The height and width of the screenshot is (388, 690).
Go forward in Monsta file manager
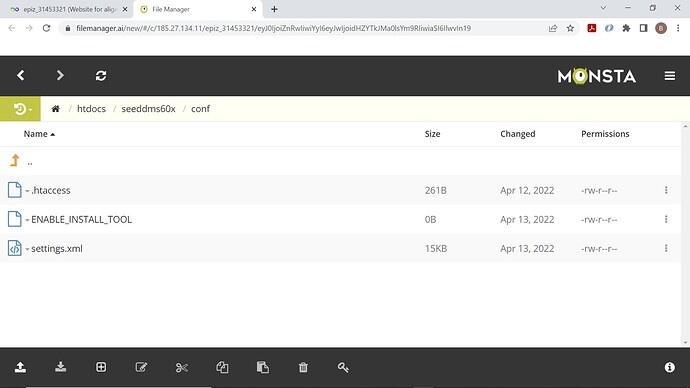[x=60, y=76]
